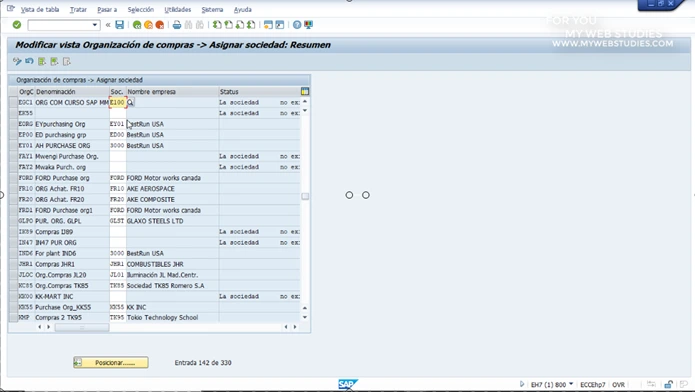Click the green Back icon
The width and height of the screenshot is (695, 392).
137,25
